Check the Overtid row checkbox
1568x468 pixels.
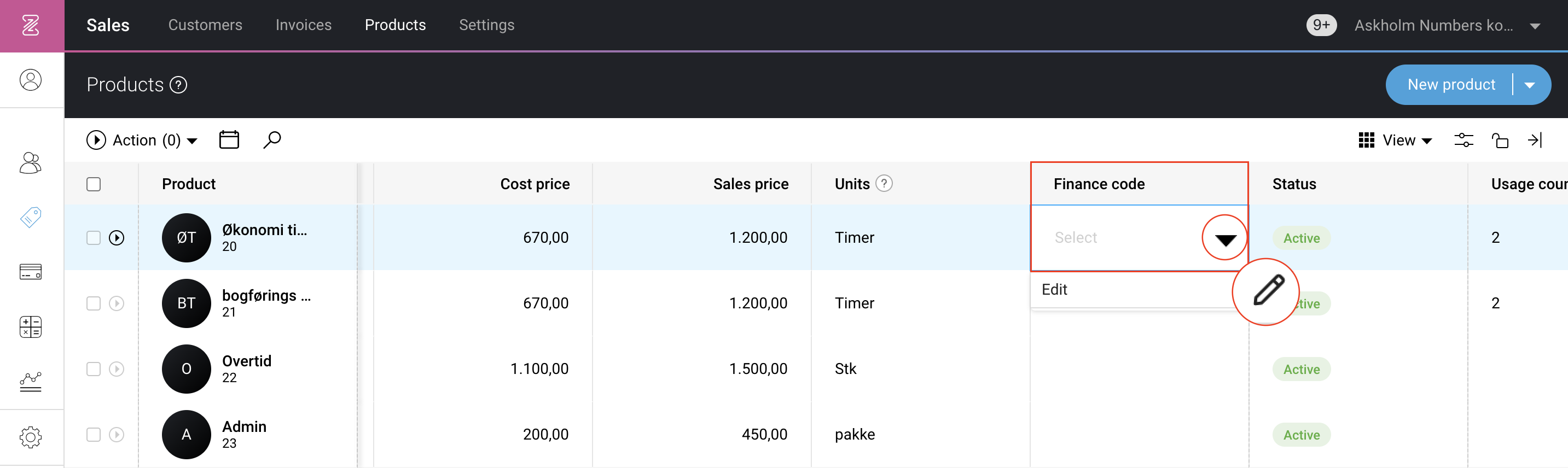(x=94, y=370)
